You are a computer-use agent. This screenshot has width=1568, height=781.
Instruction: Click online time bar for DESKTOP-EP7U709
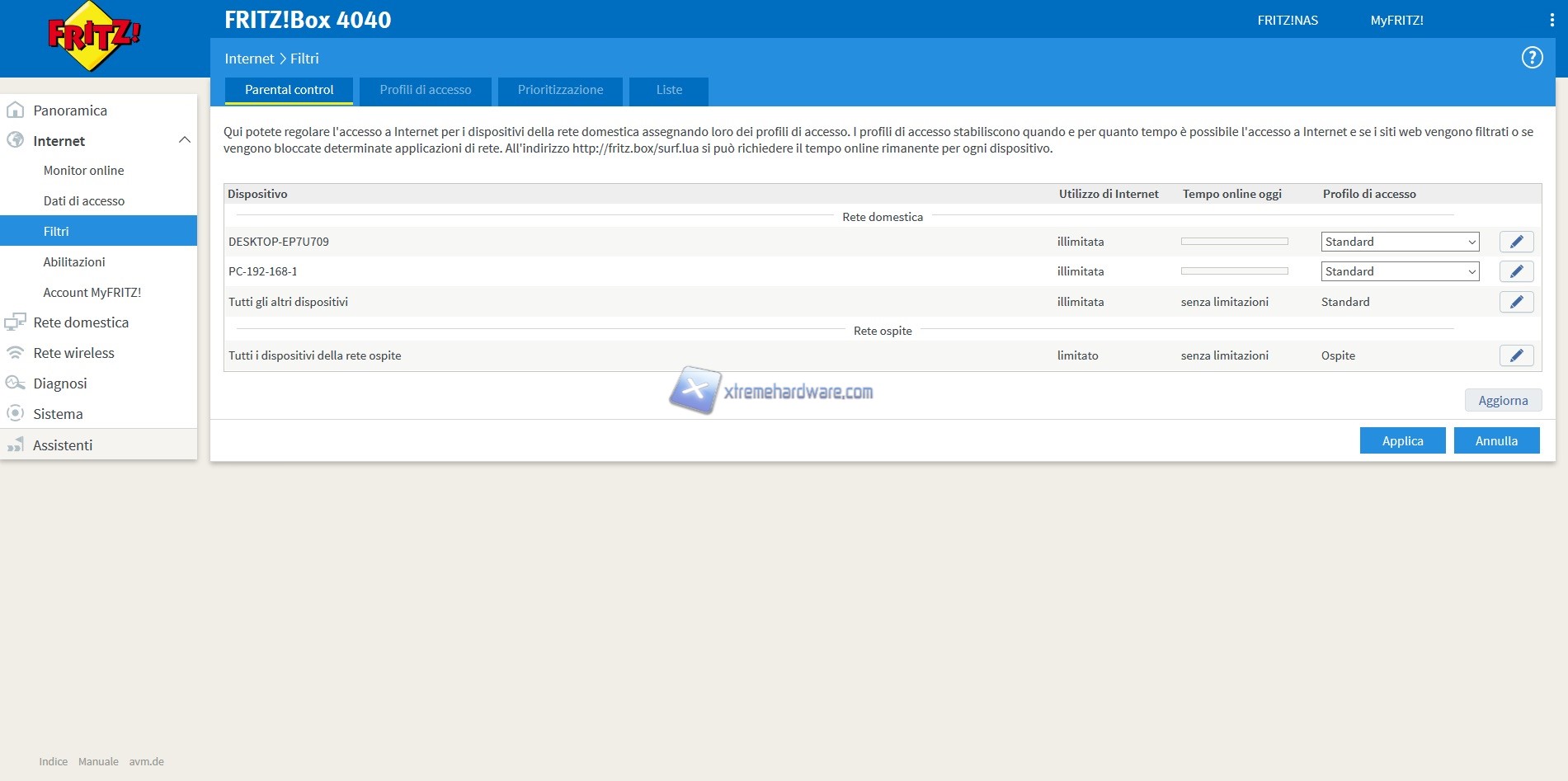click(x=1234, y=242)
